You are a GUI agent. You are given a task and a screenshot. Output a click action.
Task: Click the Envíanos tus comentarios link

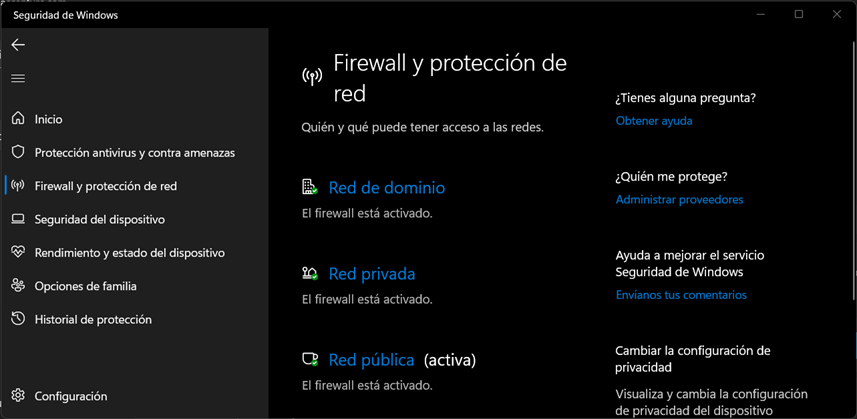pyautogui.click(x=681, y=295)
